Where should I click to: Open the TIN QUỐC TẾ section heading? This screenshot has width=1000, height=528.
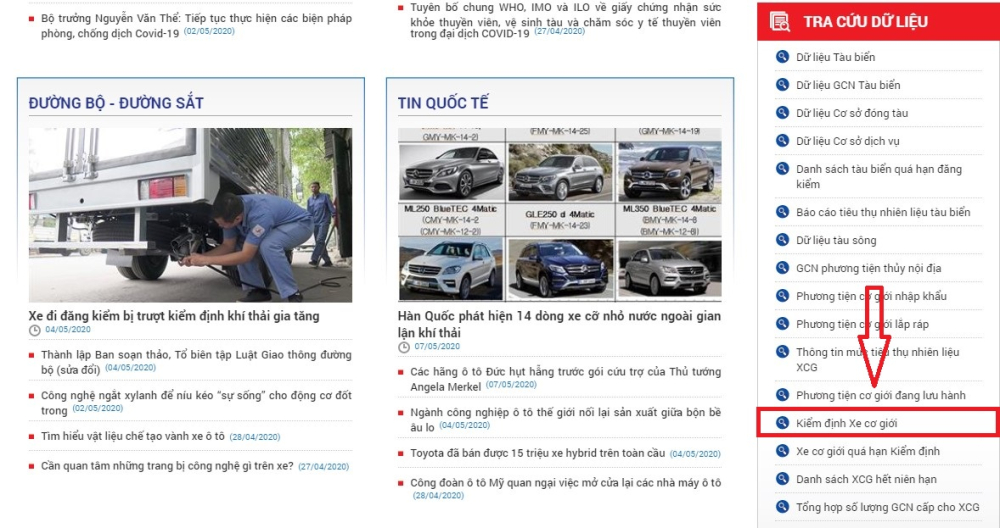point(443,103)
